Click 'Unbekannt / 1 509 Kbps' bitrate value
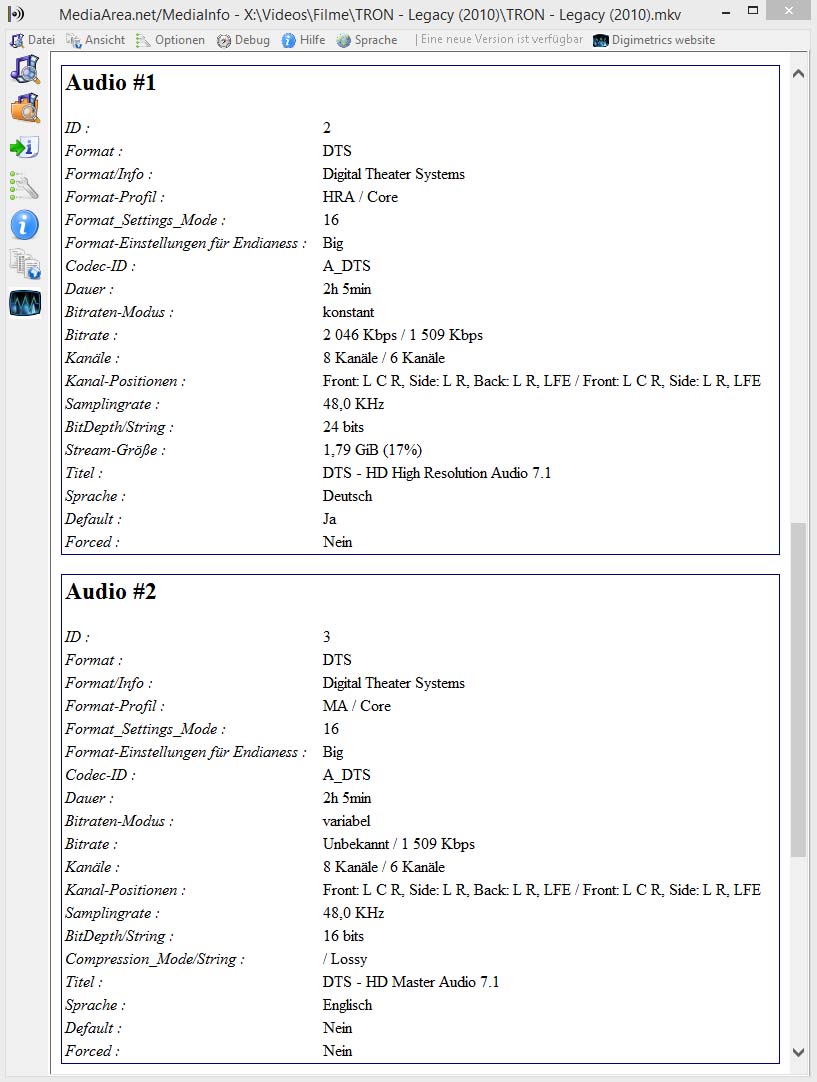The height and width of the screenshot is (1082, 817). [399, 844]
